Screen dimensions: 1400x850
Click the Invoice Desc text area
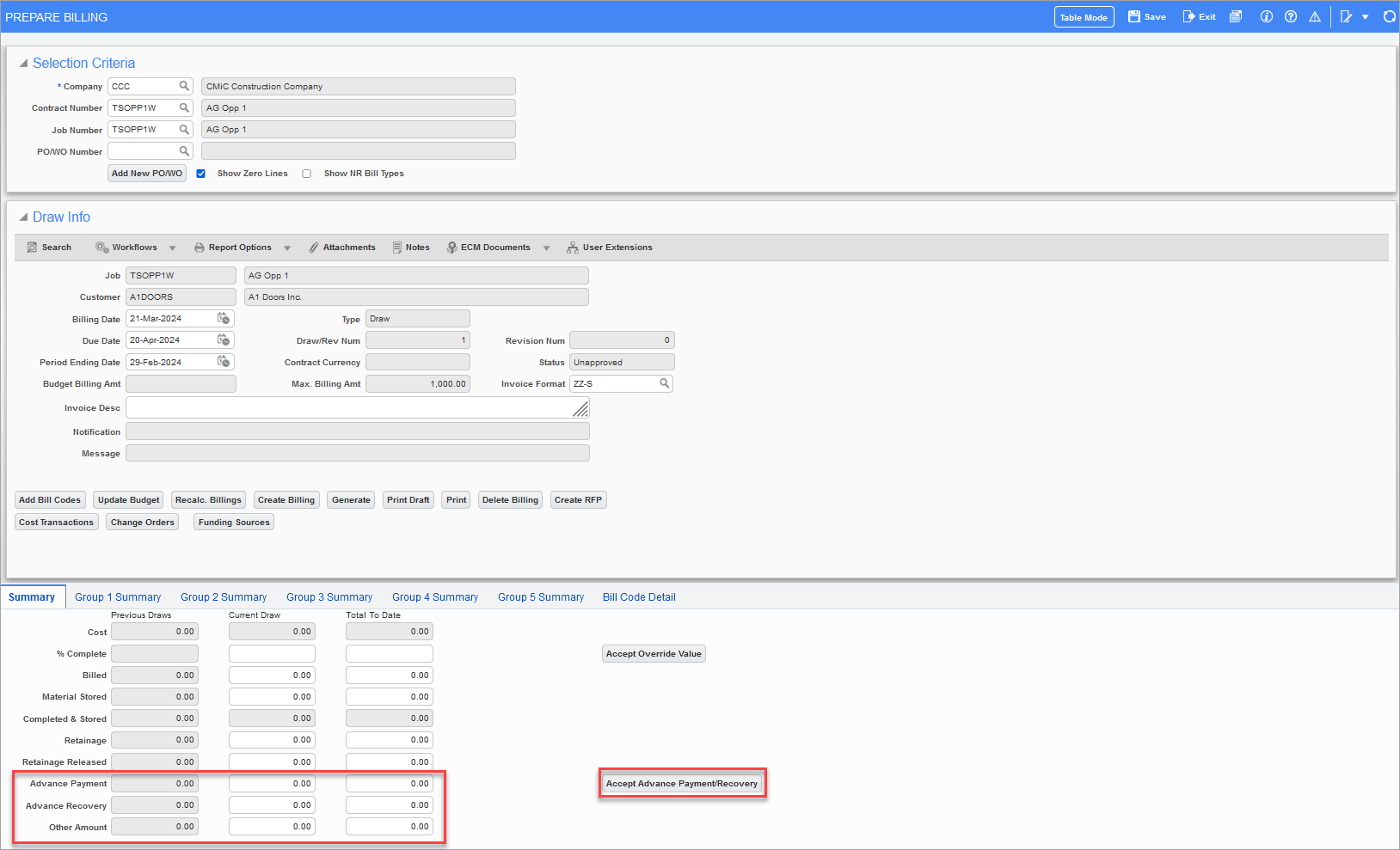pyautogui.click(x=358, y=407)
